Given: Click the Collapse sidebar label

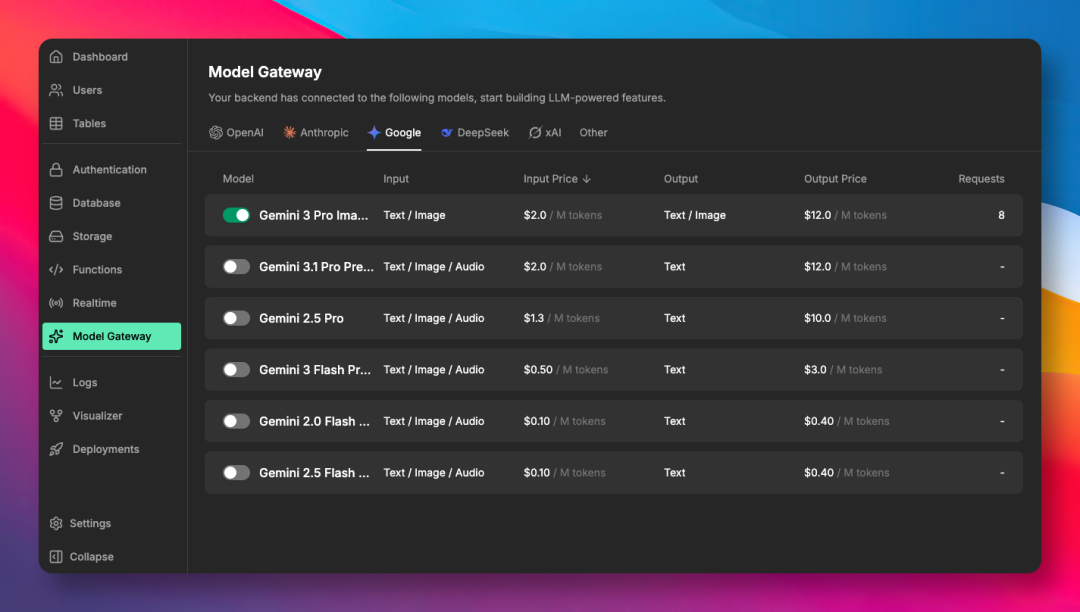Looking at the screenshot, I should (92, 557).
